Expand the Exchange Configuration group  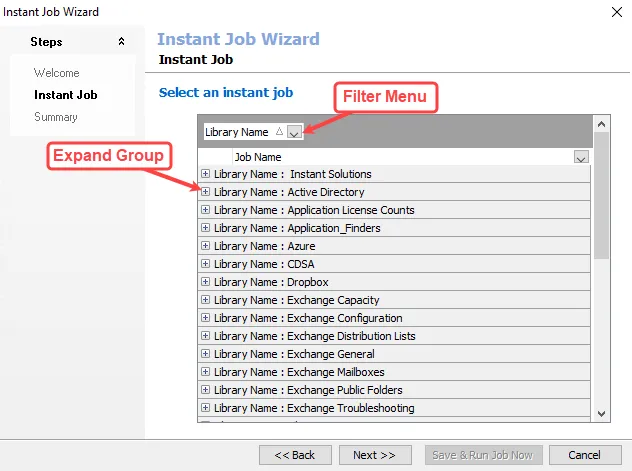click(x=206, y=317)
